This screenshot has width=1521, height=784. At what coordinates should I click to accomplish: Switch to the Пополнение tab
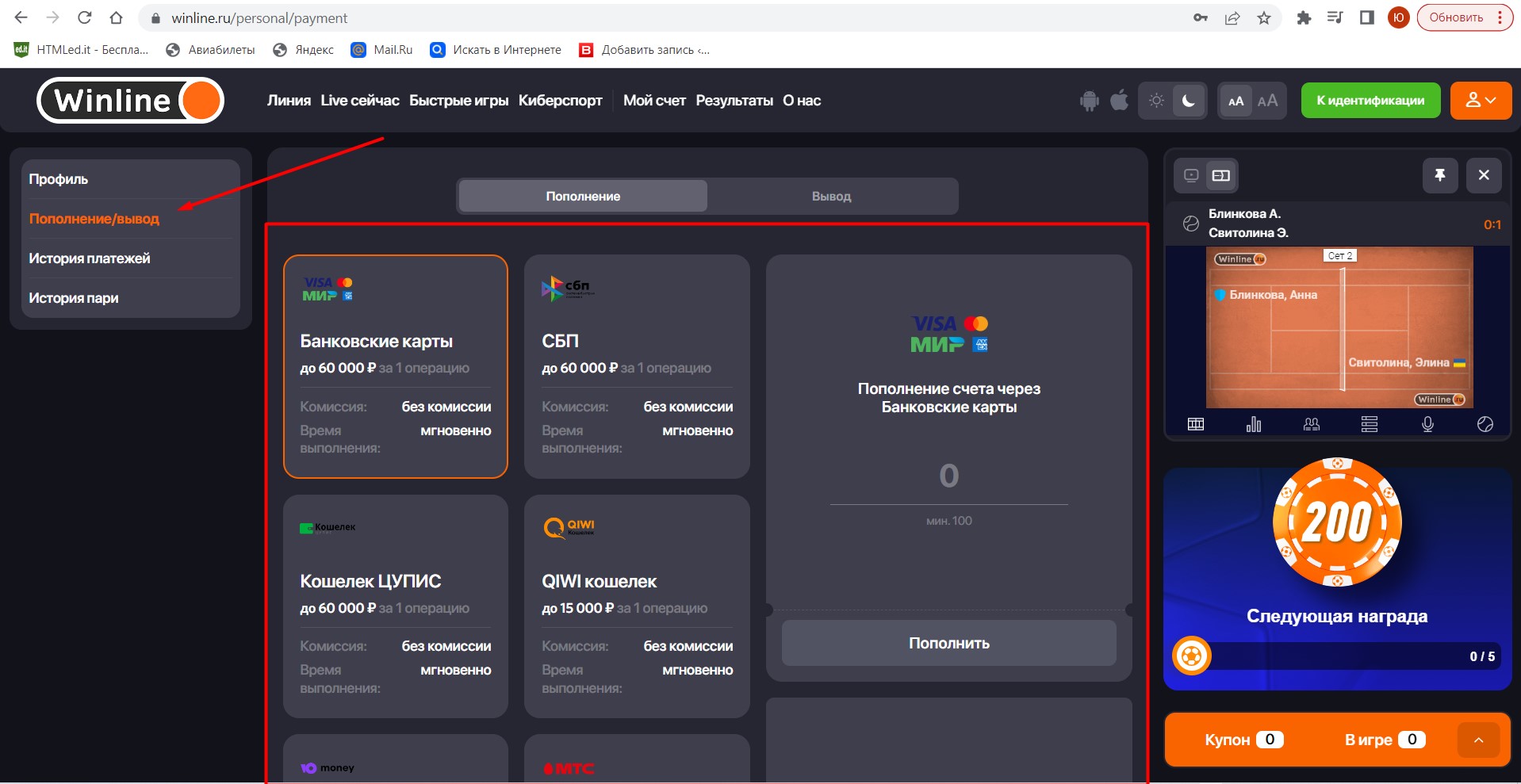point(583,196)
